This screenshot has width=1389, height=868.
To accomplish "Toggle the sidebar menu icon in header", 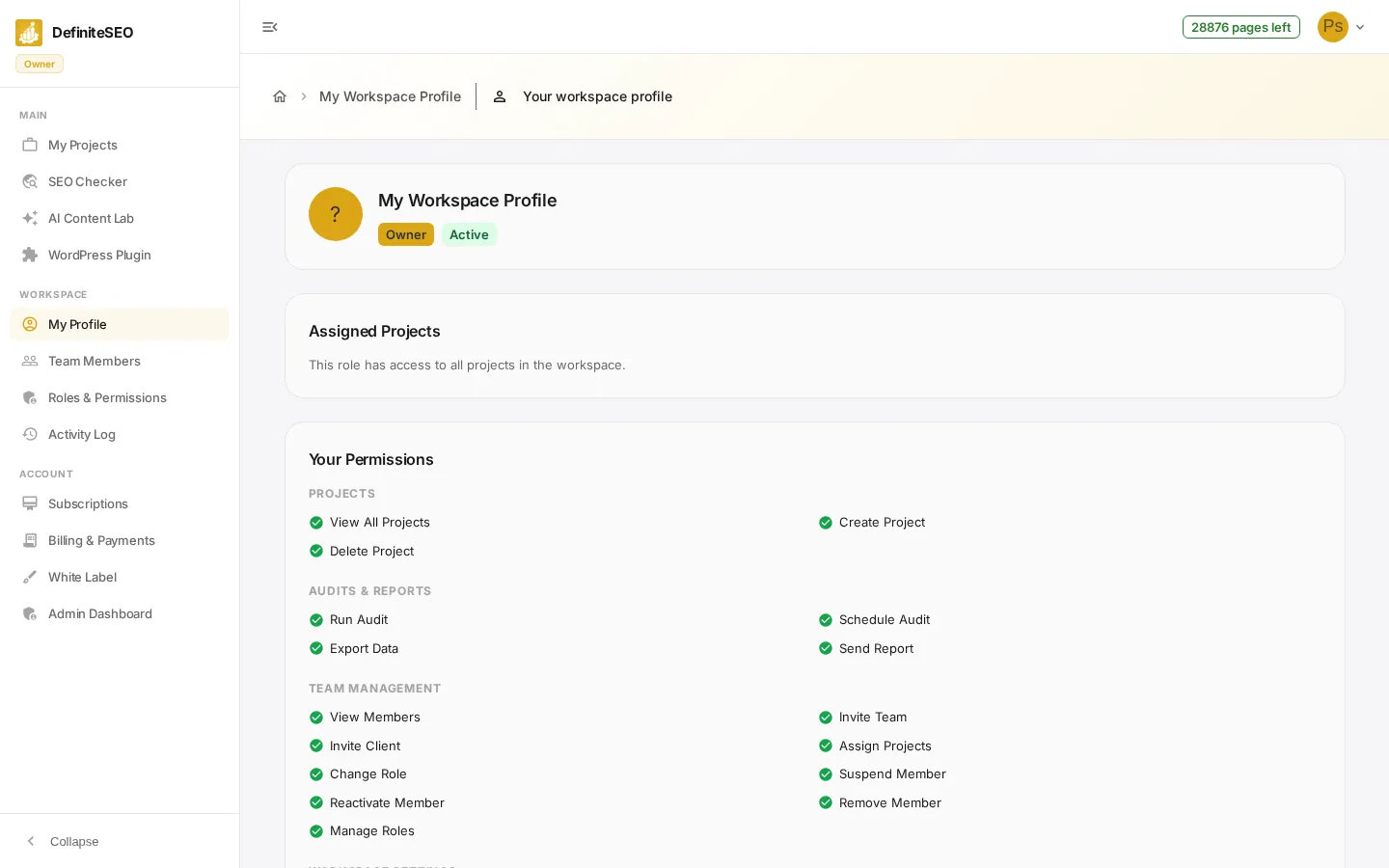I will [270, 27].
